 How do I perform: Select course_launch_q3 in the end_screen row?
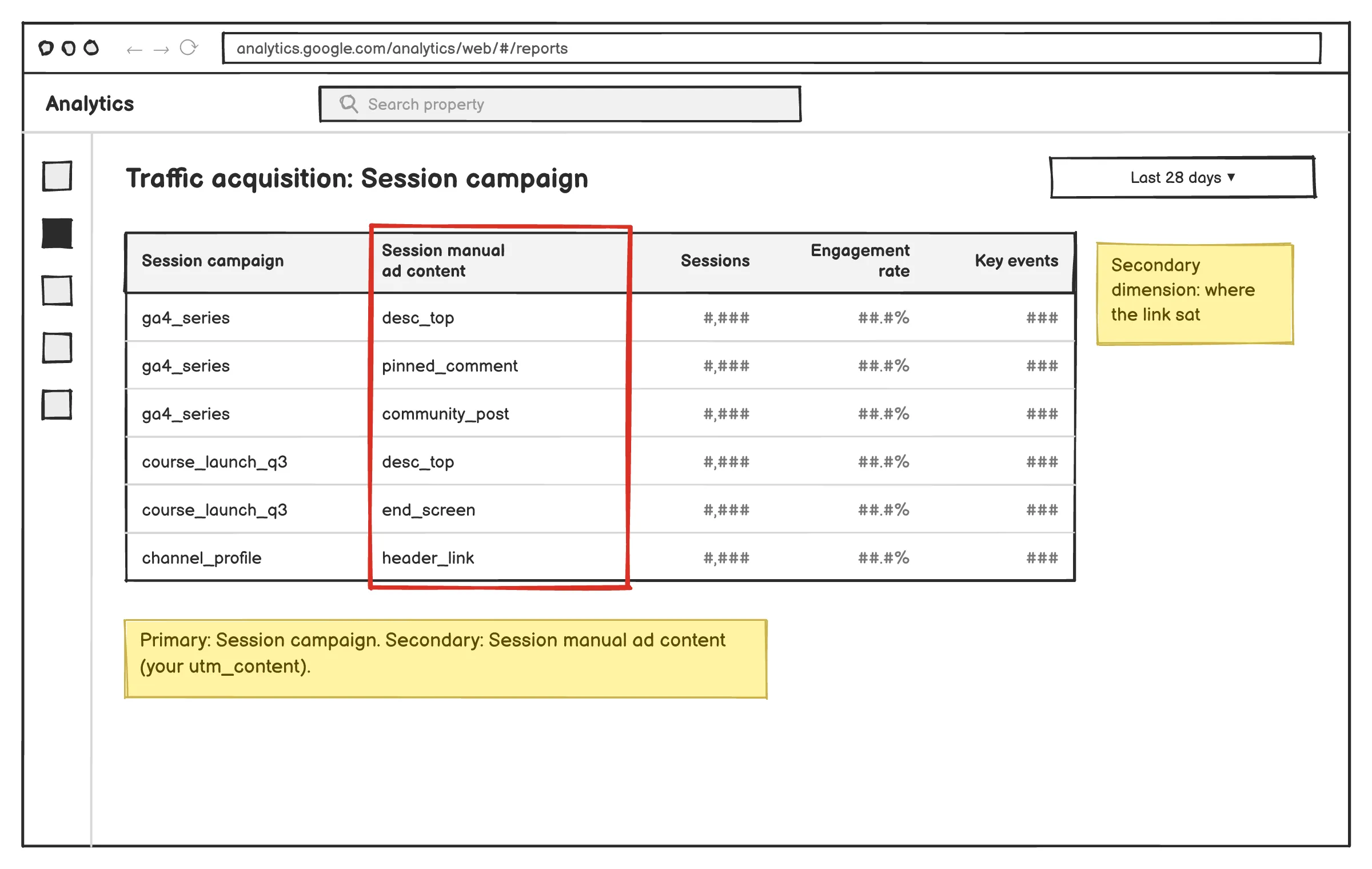coord(214,510)
